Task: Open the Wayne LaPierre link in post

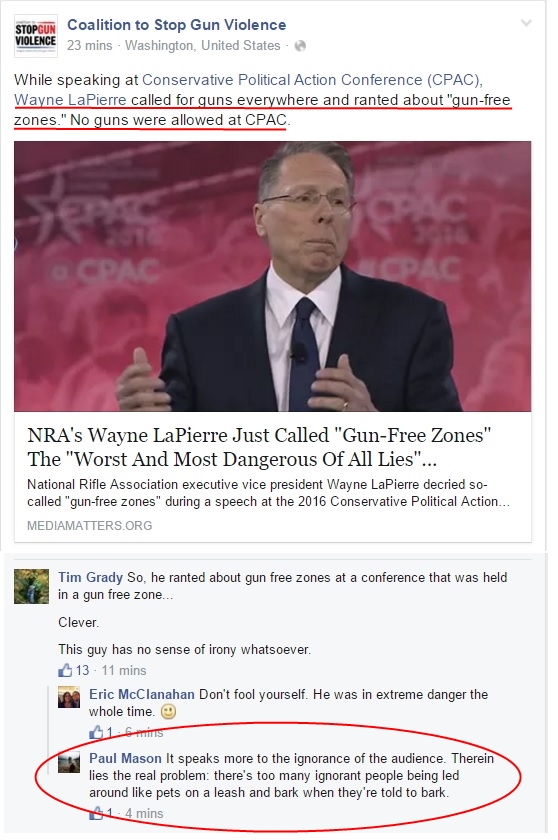Action: 70,100
